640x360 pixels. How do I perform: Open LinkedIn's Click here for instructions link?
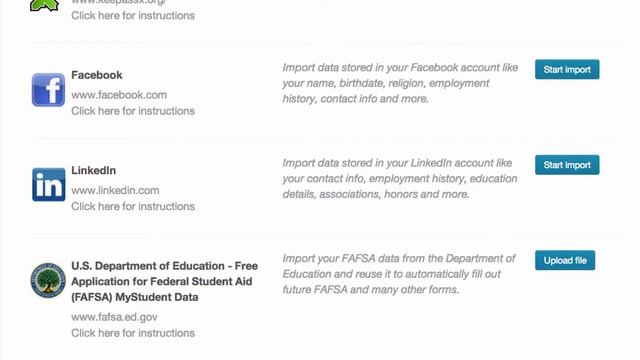coord(133,207)
